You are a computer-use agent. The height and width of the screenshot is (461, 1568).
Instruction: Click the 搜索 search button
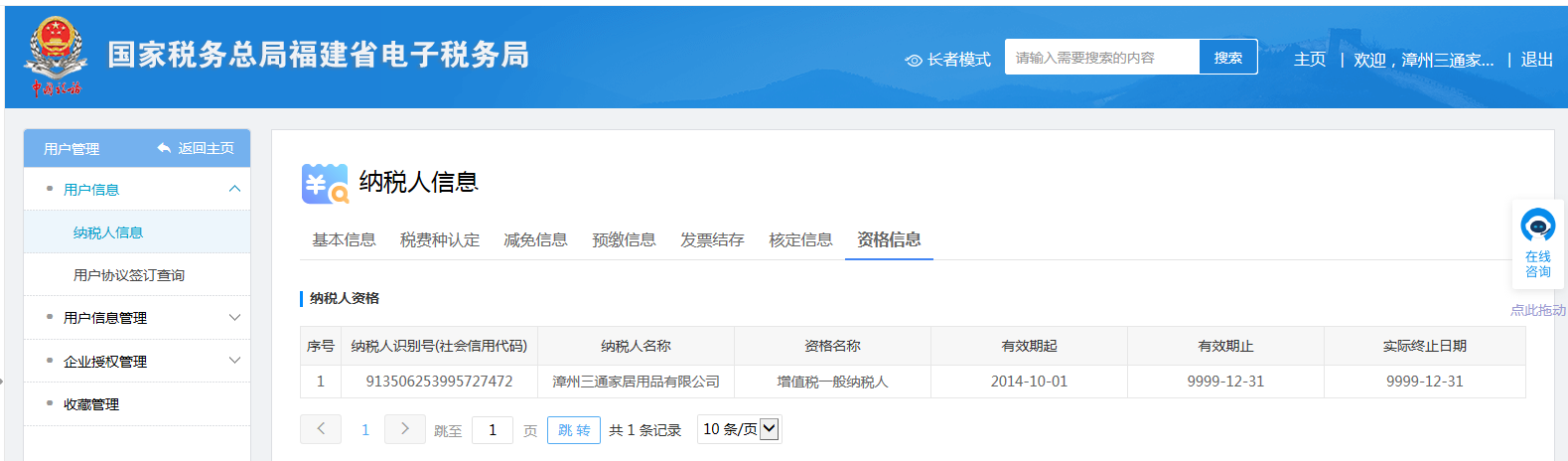[1227, 58]
